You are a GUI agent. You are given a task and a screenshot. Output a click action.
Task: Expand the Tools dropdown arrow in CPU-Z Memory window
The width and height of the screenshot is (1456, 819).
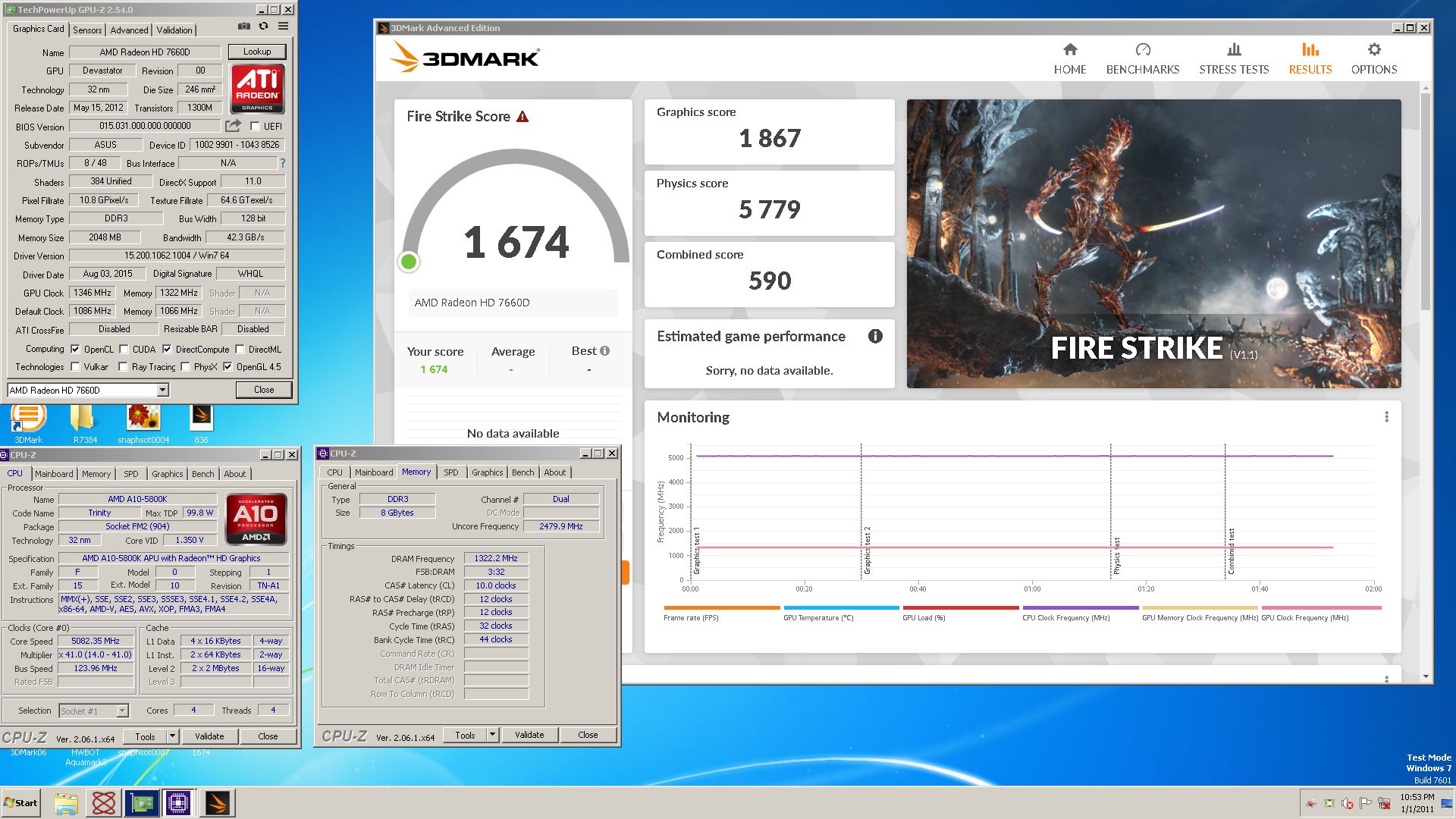492,735
